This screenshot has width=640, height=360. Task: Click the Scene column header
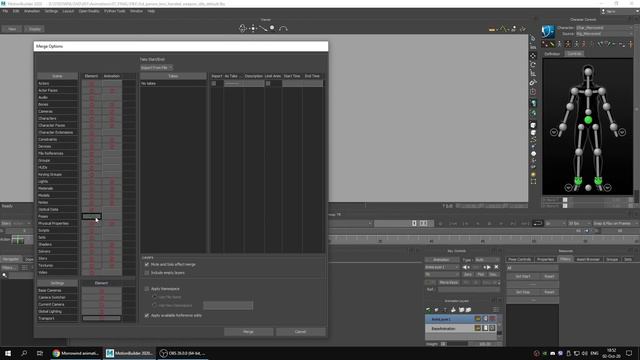[x=57, y=76]
